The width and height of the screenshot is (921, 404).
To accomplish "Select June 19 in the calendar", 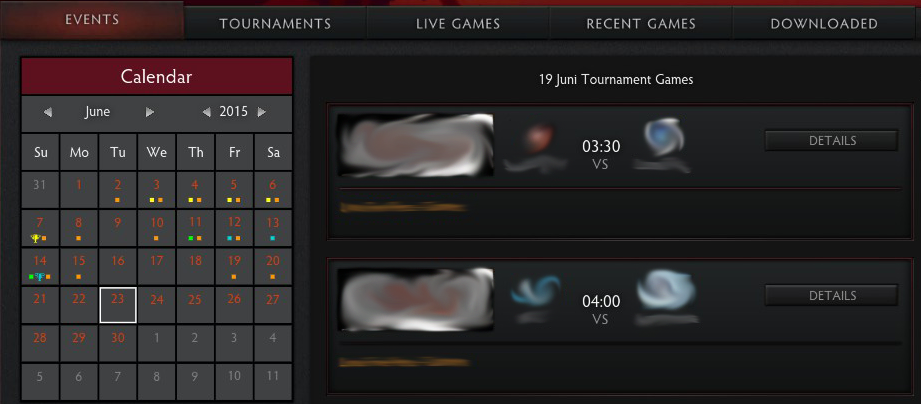I will 234,267.
